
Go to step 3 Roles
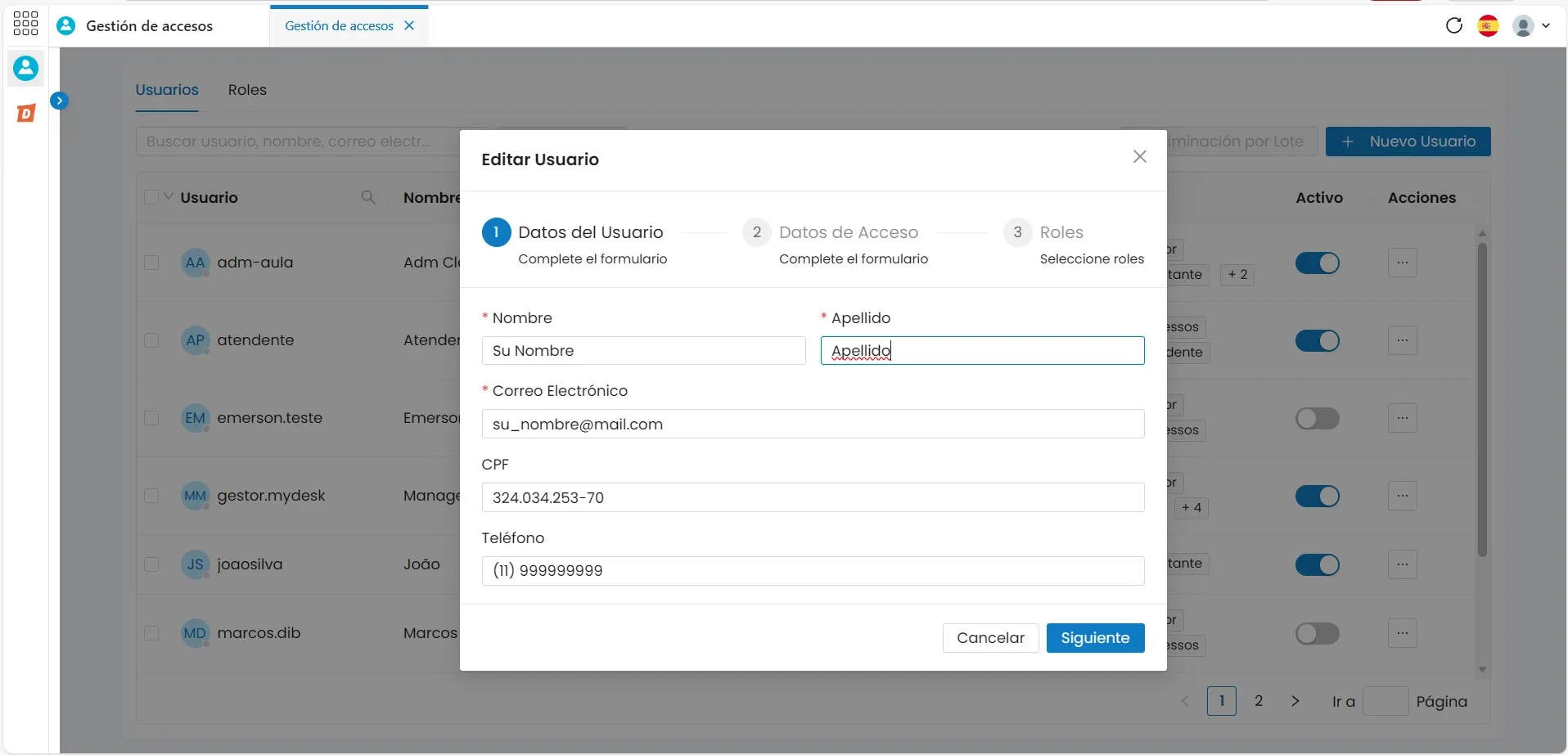[x=1074, y=243]
